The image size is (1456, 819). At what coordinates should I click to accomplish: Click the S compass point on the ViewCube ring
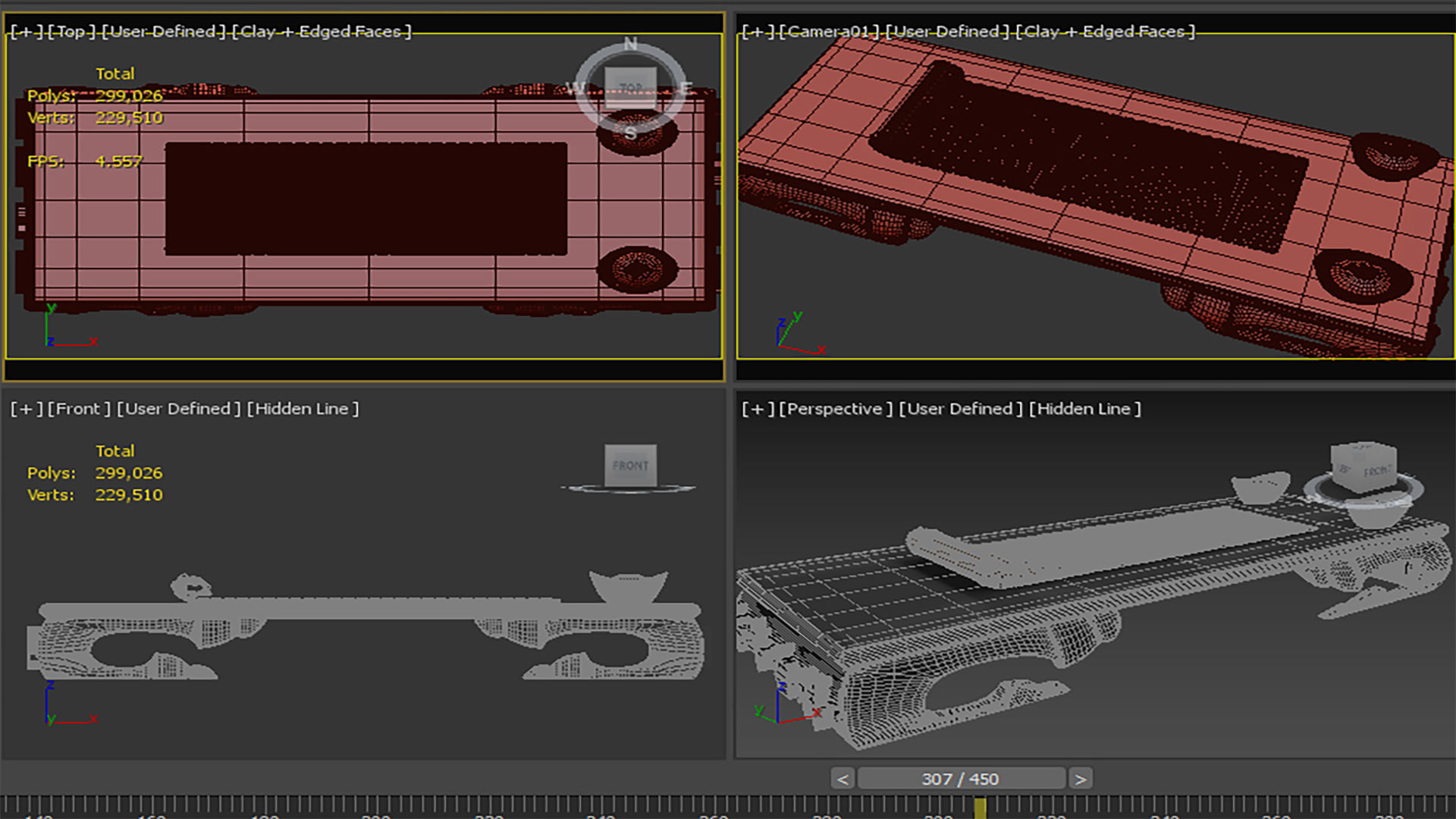pyautogui.click(x=631, y=133)
